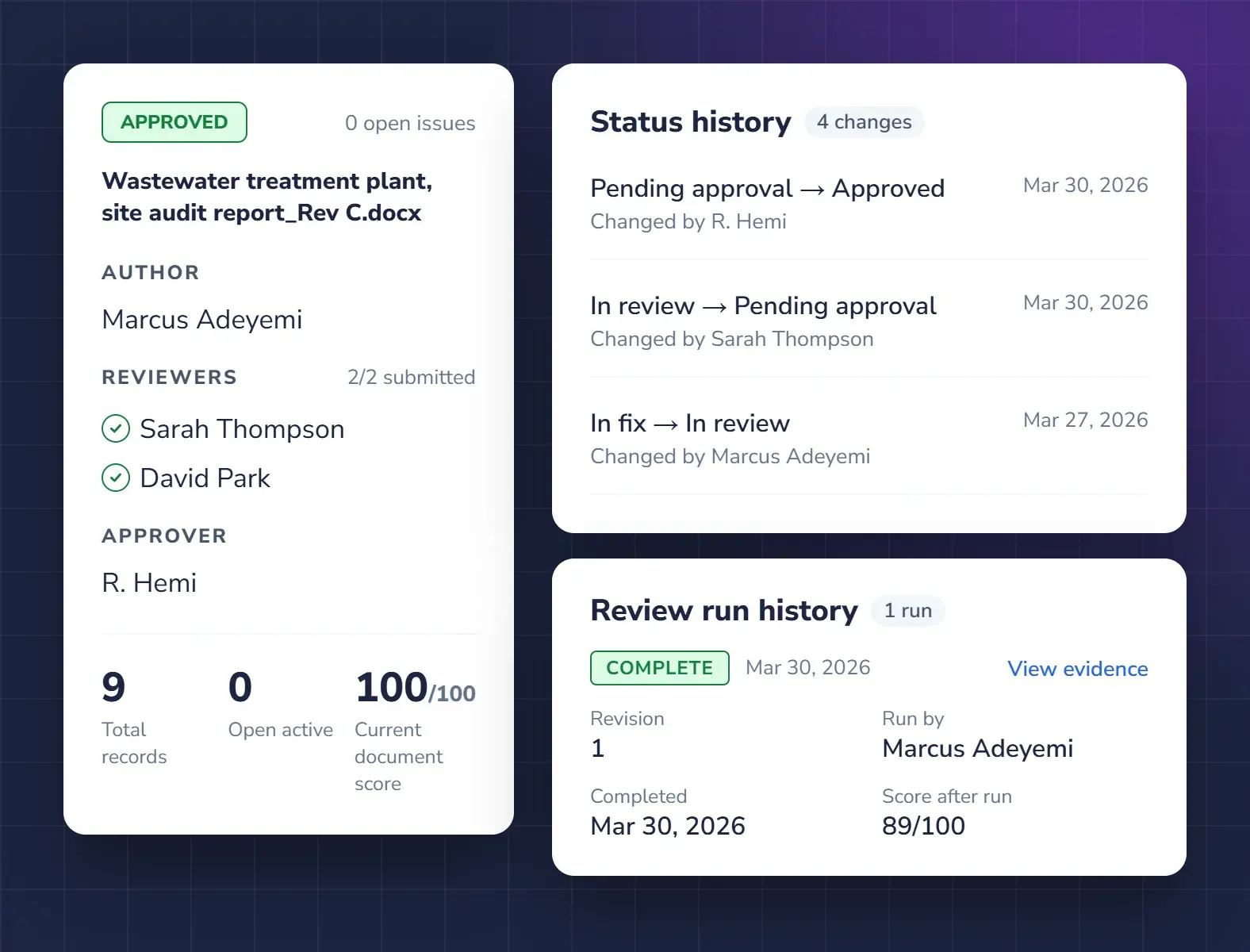Click the Revision value 1

[x=598, y=748]
